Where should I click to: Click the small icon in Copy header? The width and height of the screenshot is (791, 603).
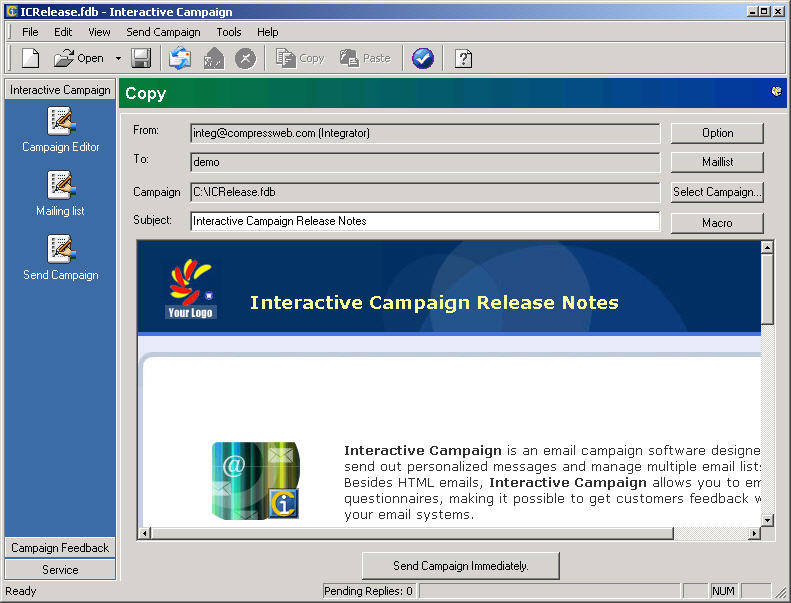click(776, 91)
